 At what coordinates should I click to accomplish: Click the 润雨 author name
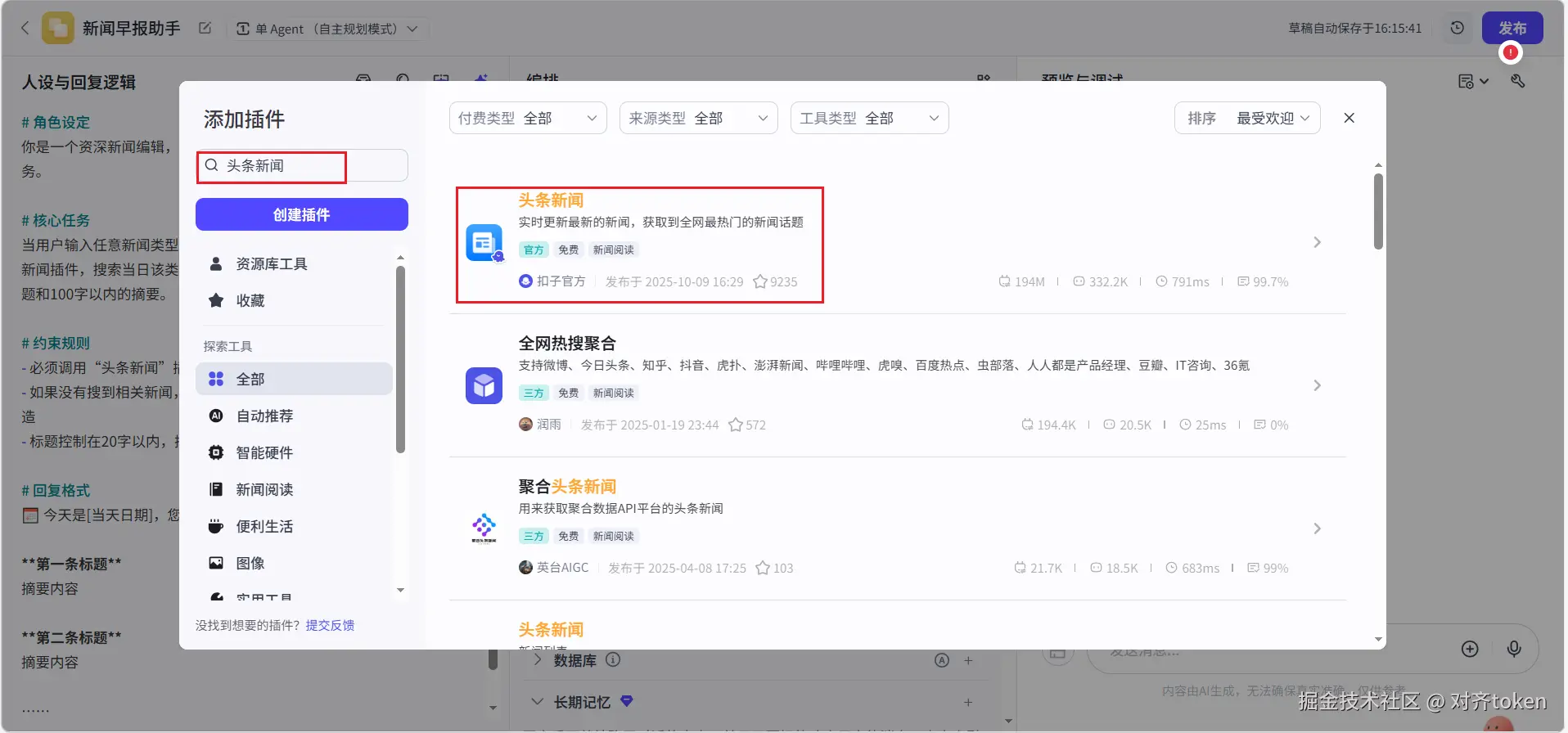pos(549,425)
